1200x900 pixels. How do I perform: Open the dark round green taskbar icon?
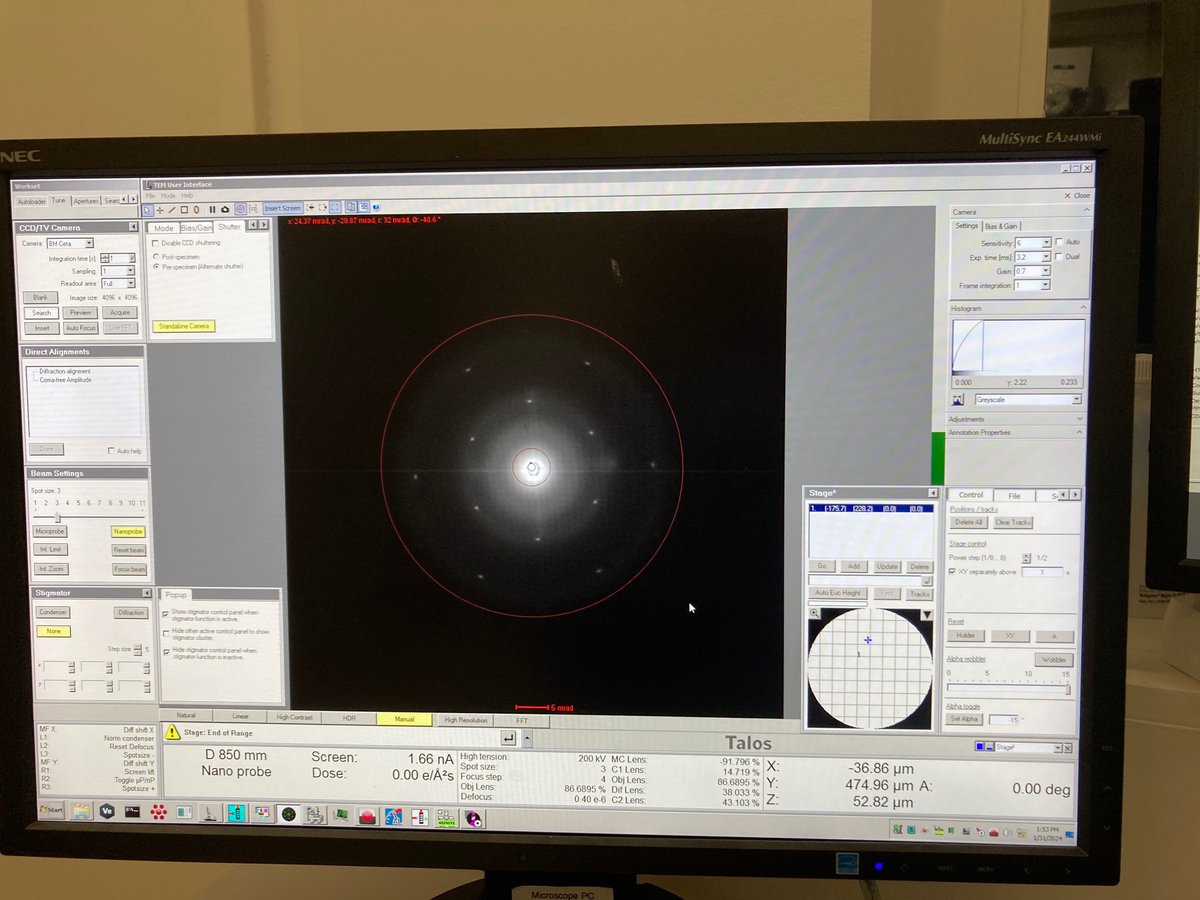pos(288,813)
